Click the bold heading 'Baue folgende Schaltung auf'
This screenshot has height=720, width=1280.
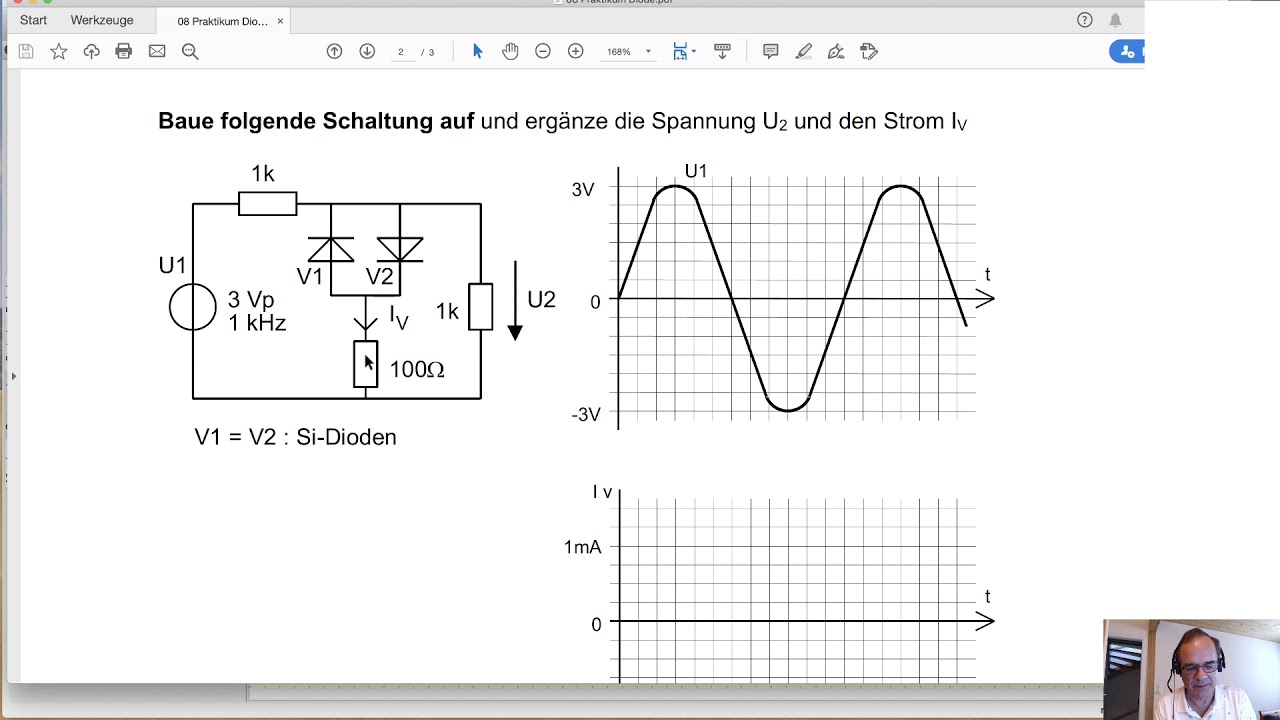coord(316,121)
